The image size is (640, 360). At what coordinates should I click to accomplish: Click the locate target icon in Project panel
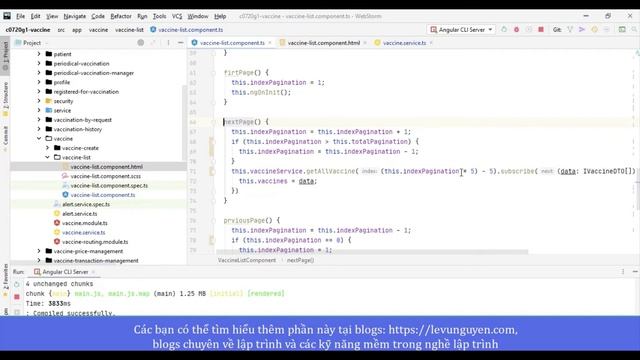click(x=140, y=43)
